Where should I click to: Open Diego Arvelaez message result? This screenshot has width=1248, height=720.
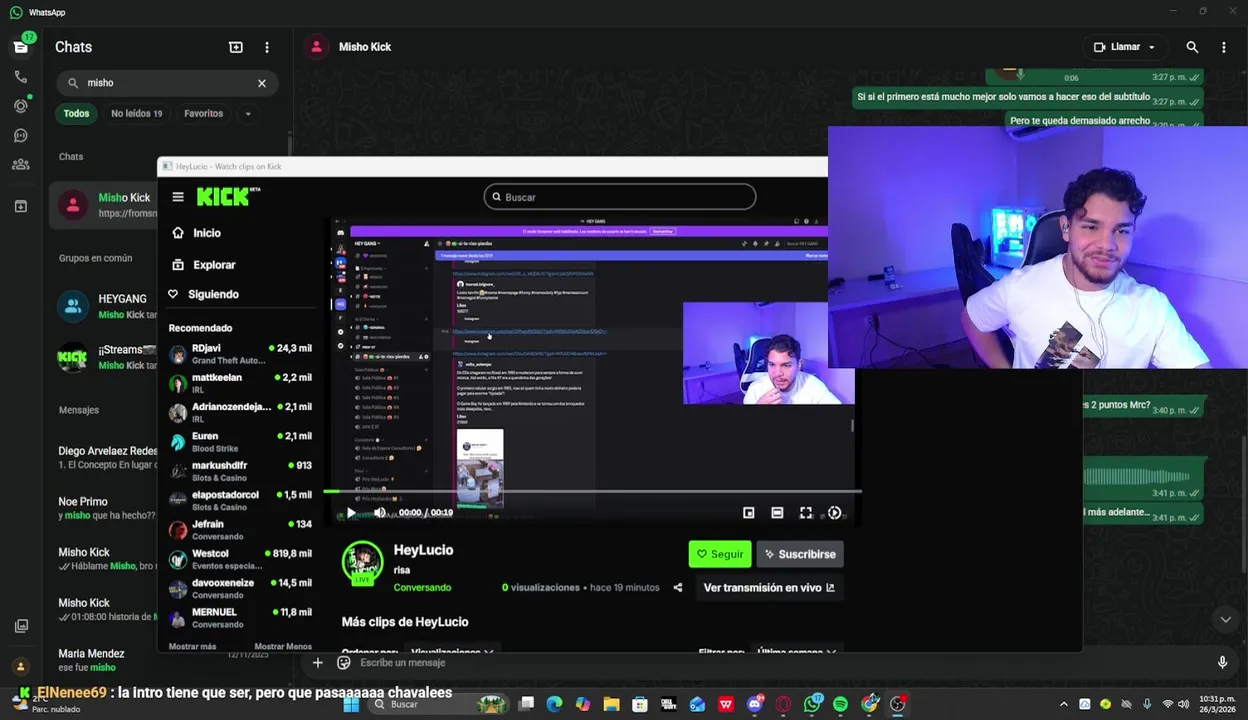pos(106,458)
